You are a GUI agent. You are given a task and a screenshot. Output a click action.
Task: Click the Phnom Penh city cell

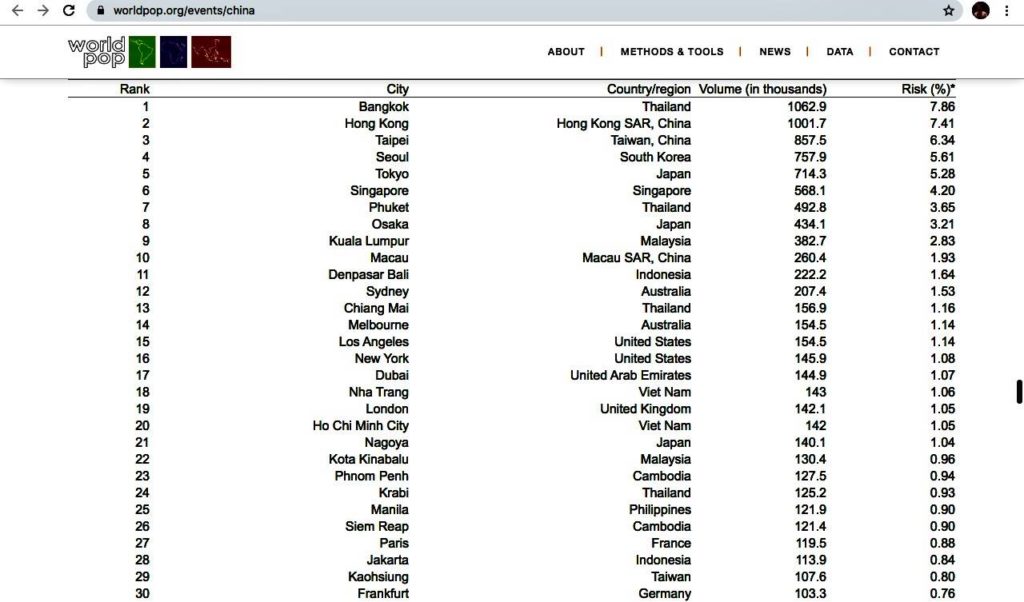coord(372,477)
